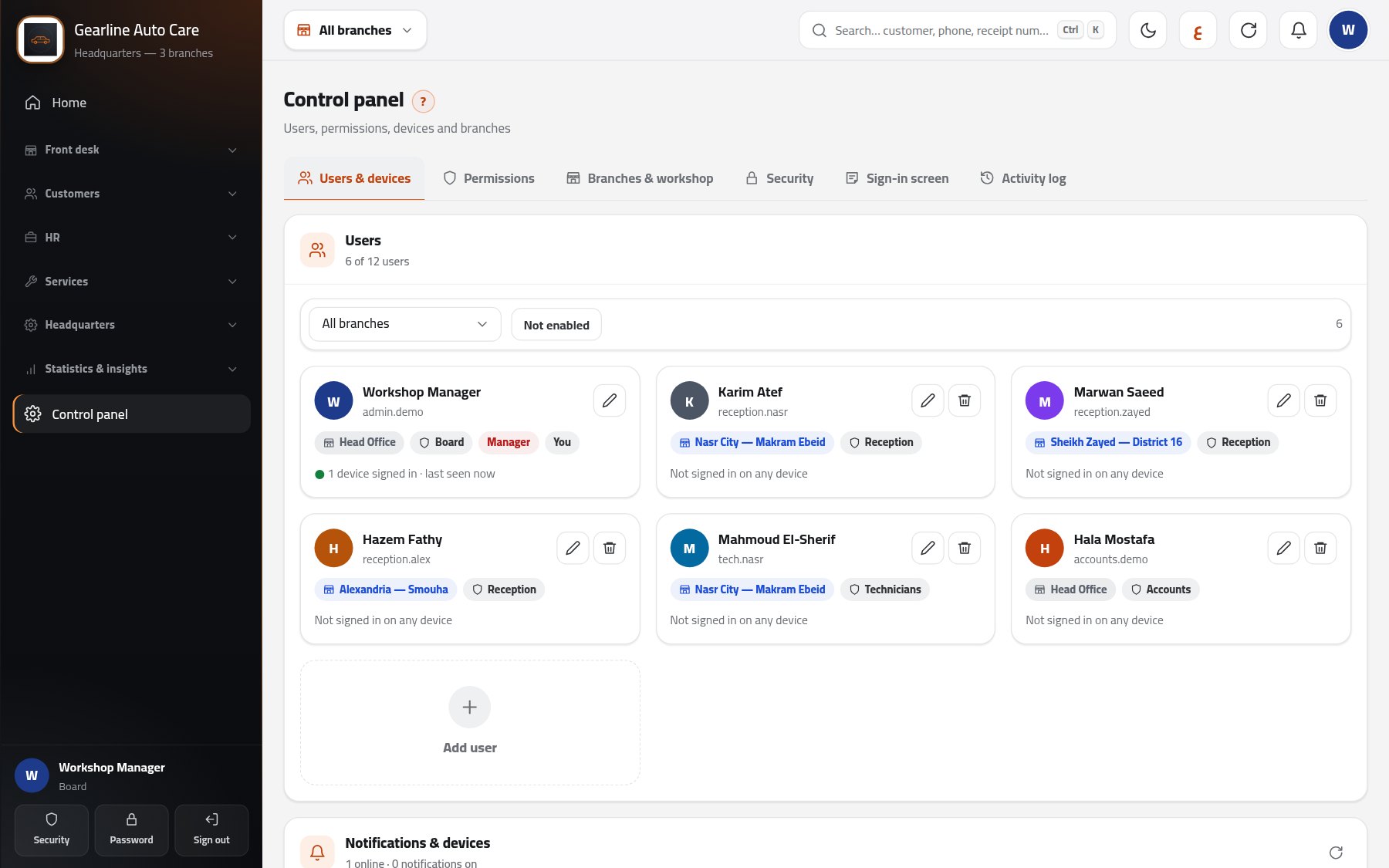Image resolution: width=1389 pixels, height=868 pixels.
Task: Edit Hala Mostafa user
Action: pyautogui.click(x=1284, y=548)
